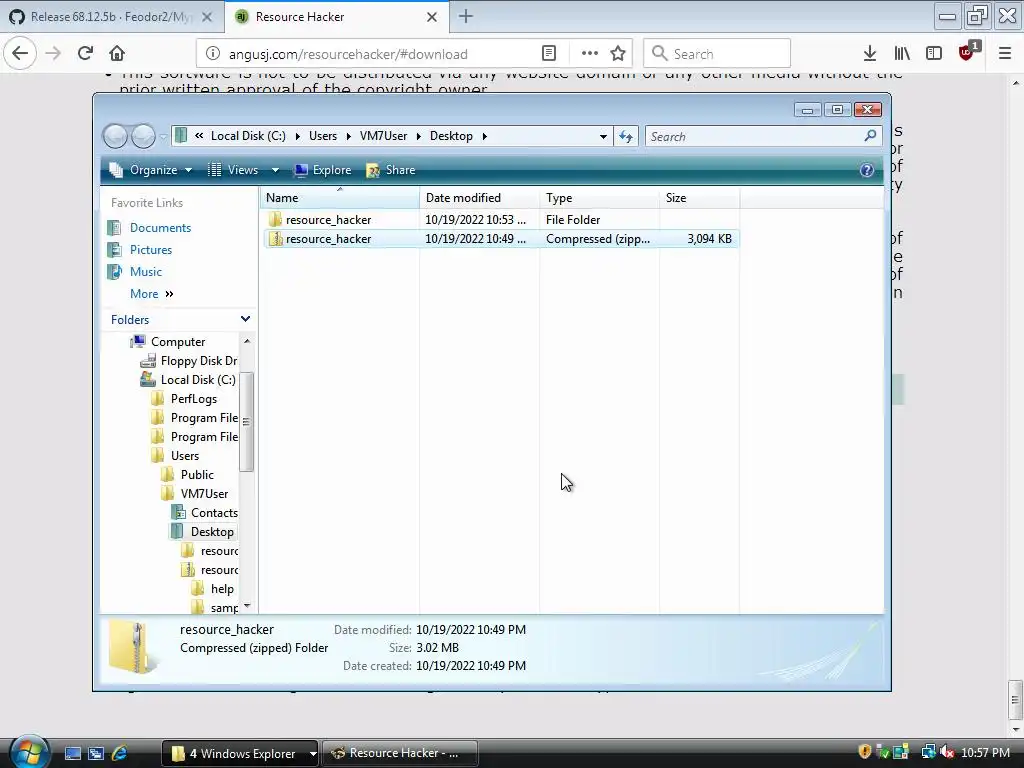Select Public folder in tree
Screen dimensions: 1024x768
tap(197, 475)
